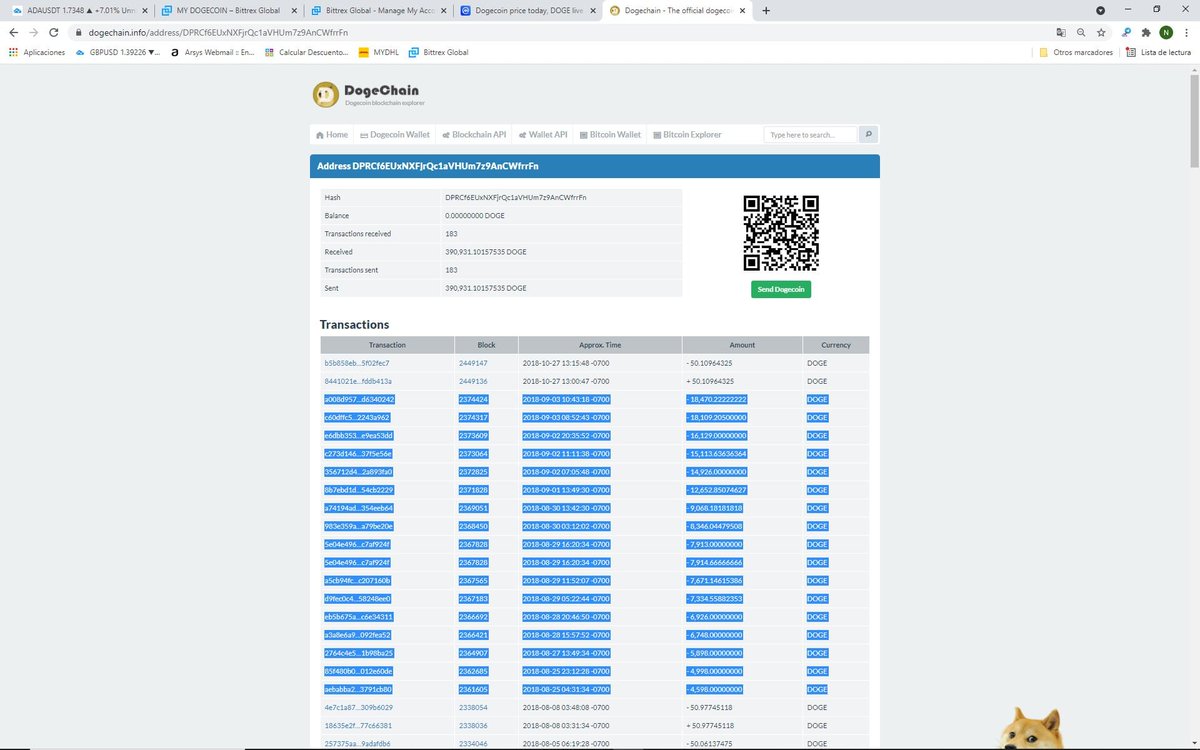1200x750 pixels.
Task: Open block 2374424 link
Action: pyautogui.click(x=473, y=399)
